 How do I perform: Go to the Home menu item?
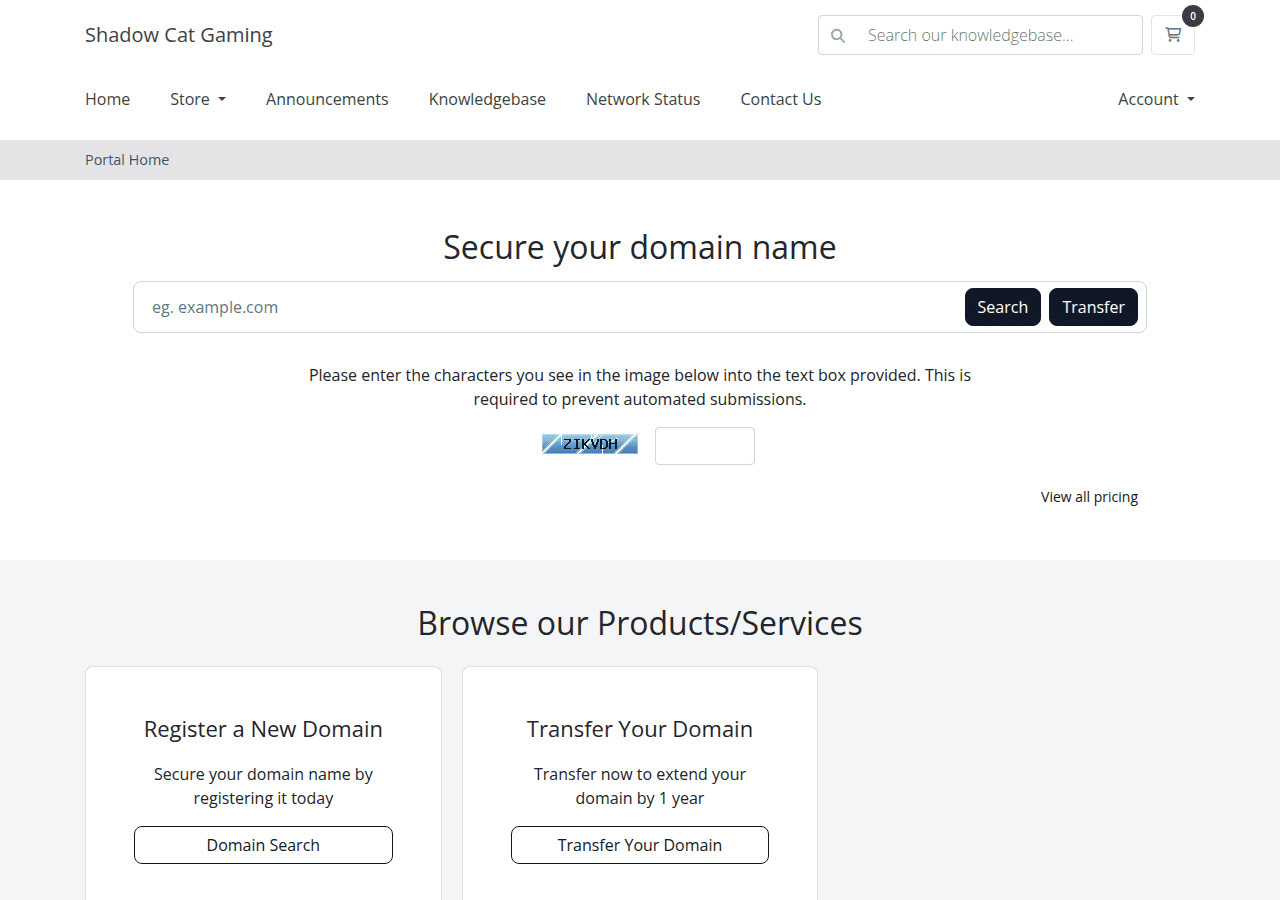[107, 99]
